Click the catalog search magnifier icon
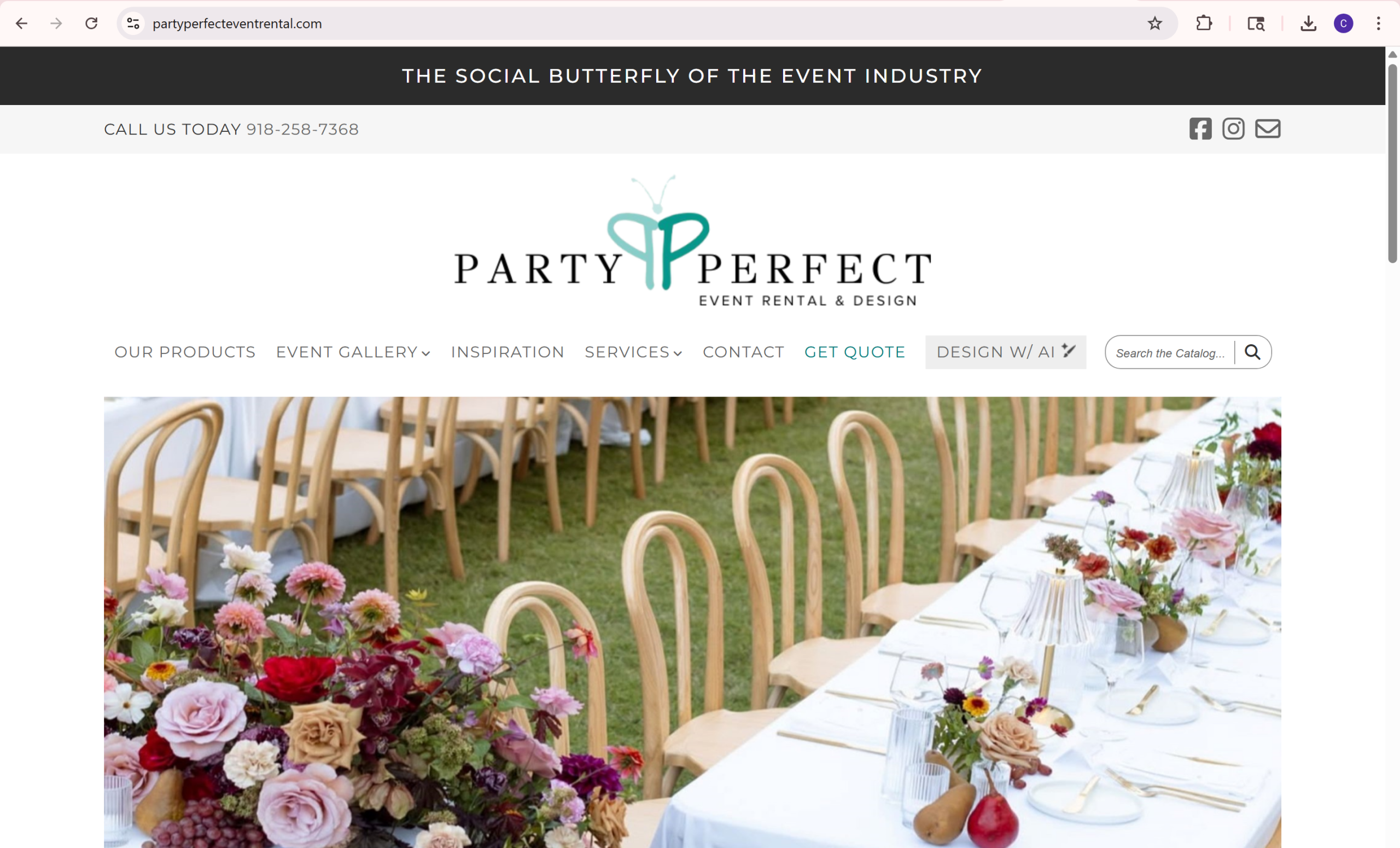 (1252, 352)
